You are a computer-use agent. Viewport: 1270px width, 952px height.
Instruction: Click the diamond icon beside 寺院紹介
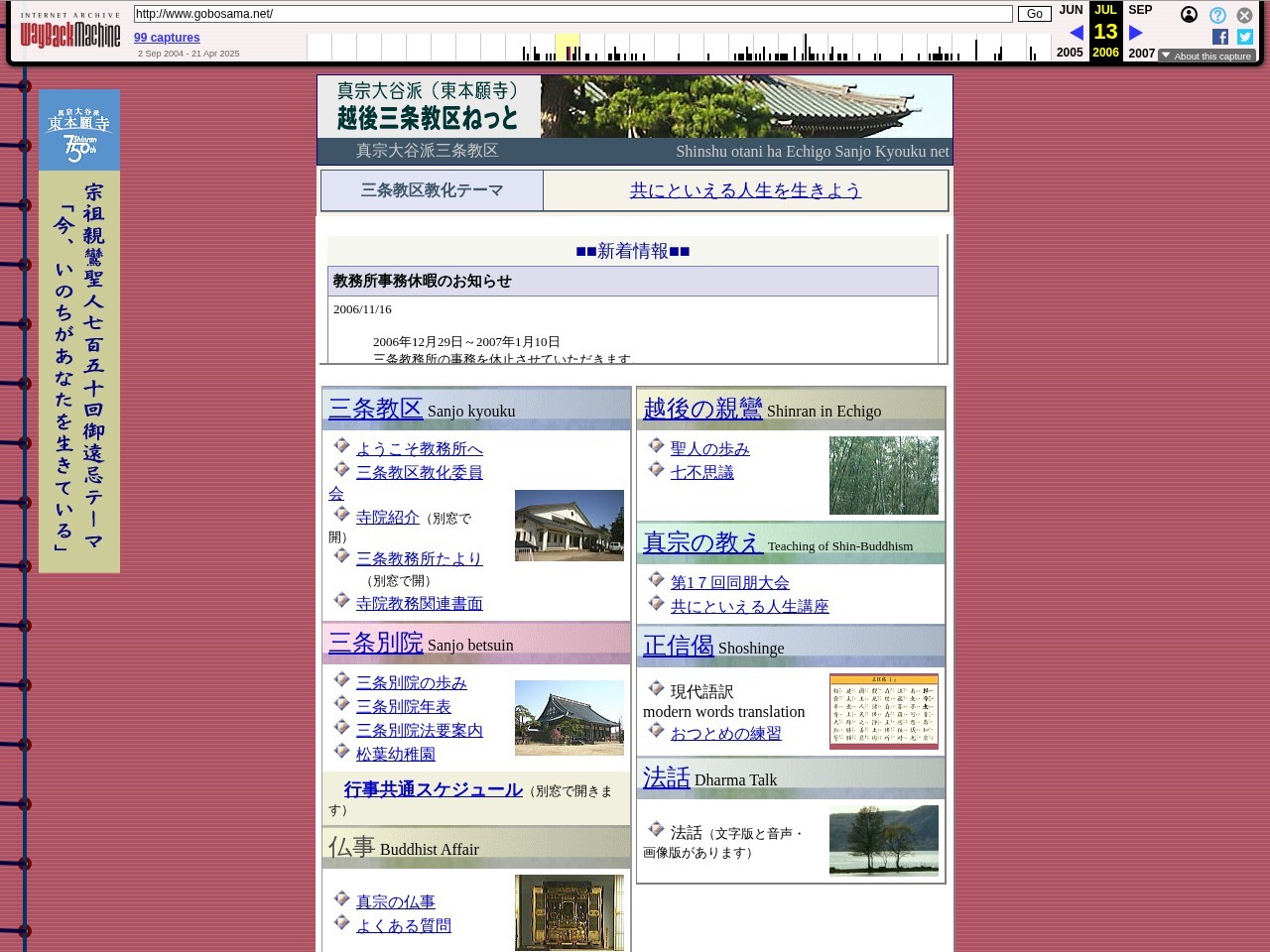click(x=341, y=514)
